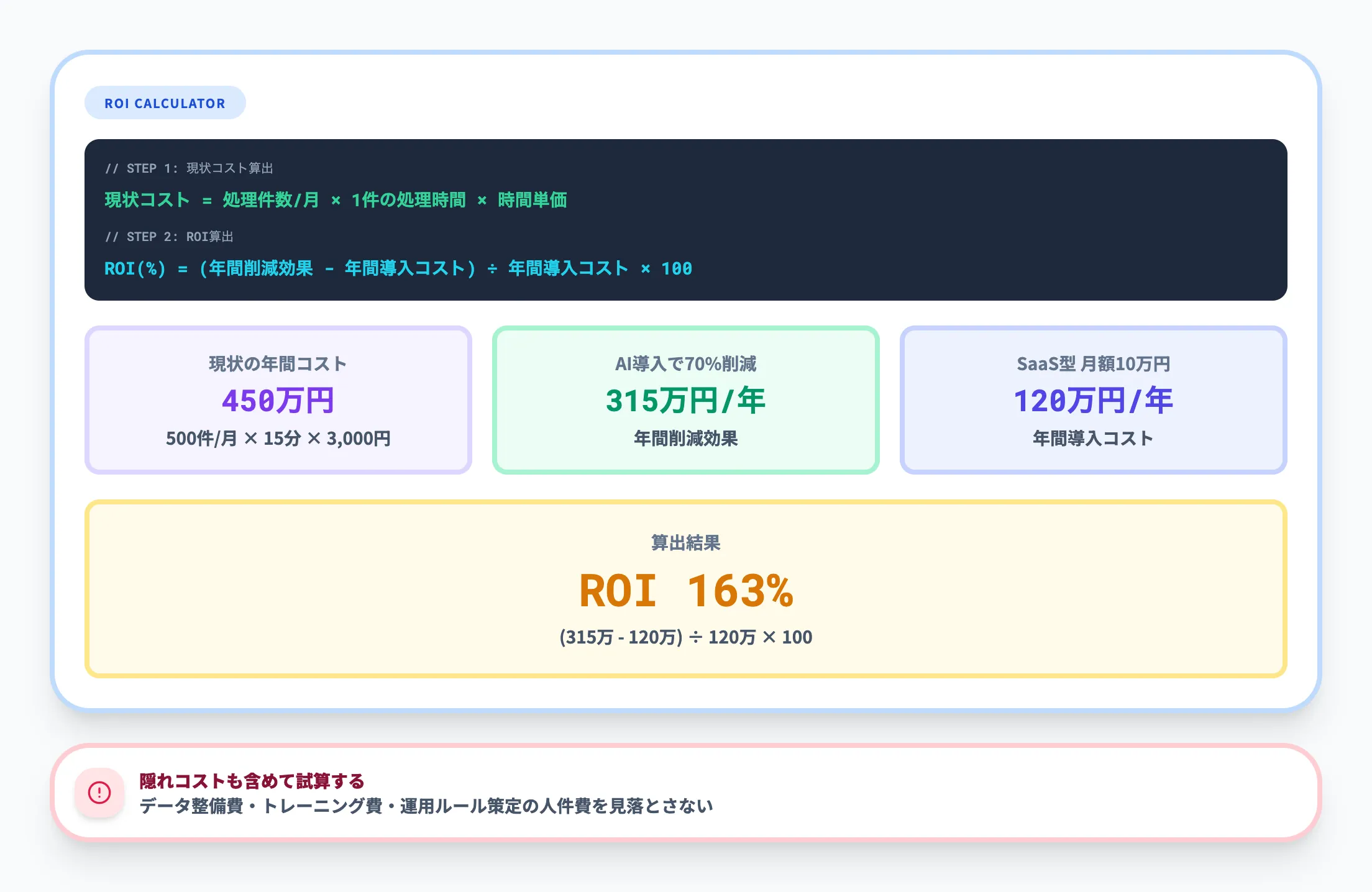Select the ROI(%) formula line
1372x892 pixels.
398,268
